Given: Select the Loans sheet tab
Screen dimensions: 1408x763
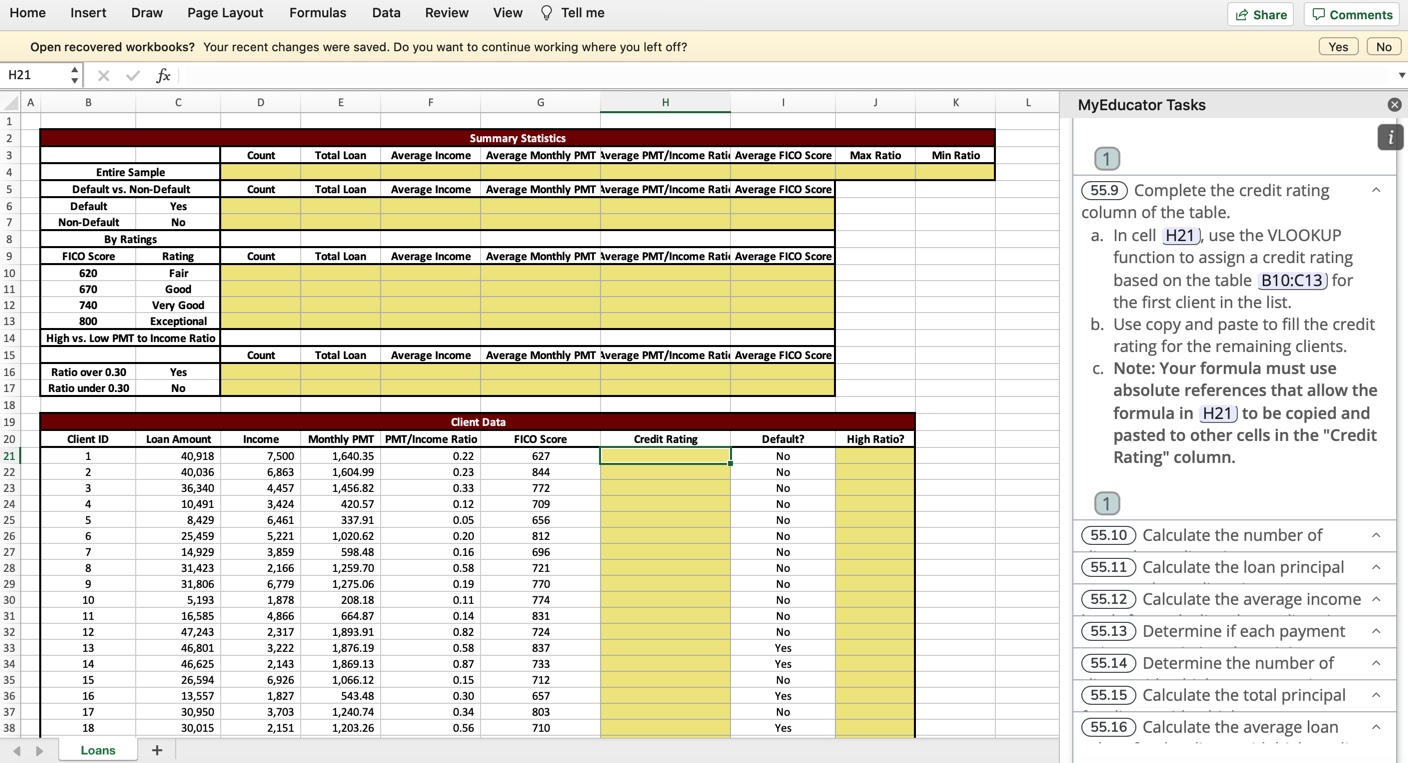Looking at the screenshot, I should click(x=98, y=750).
